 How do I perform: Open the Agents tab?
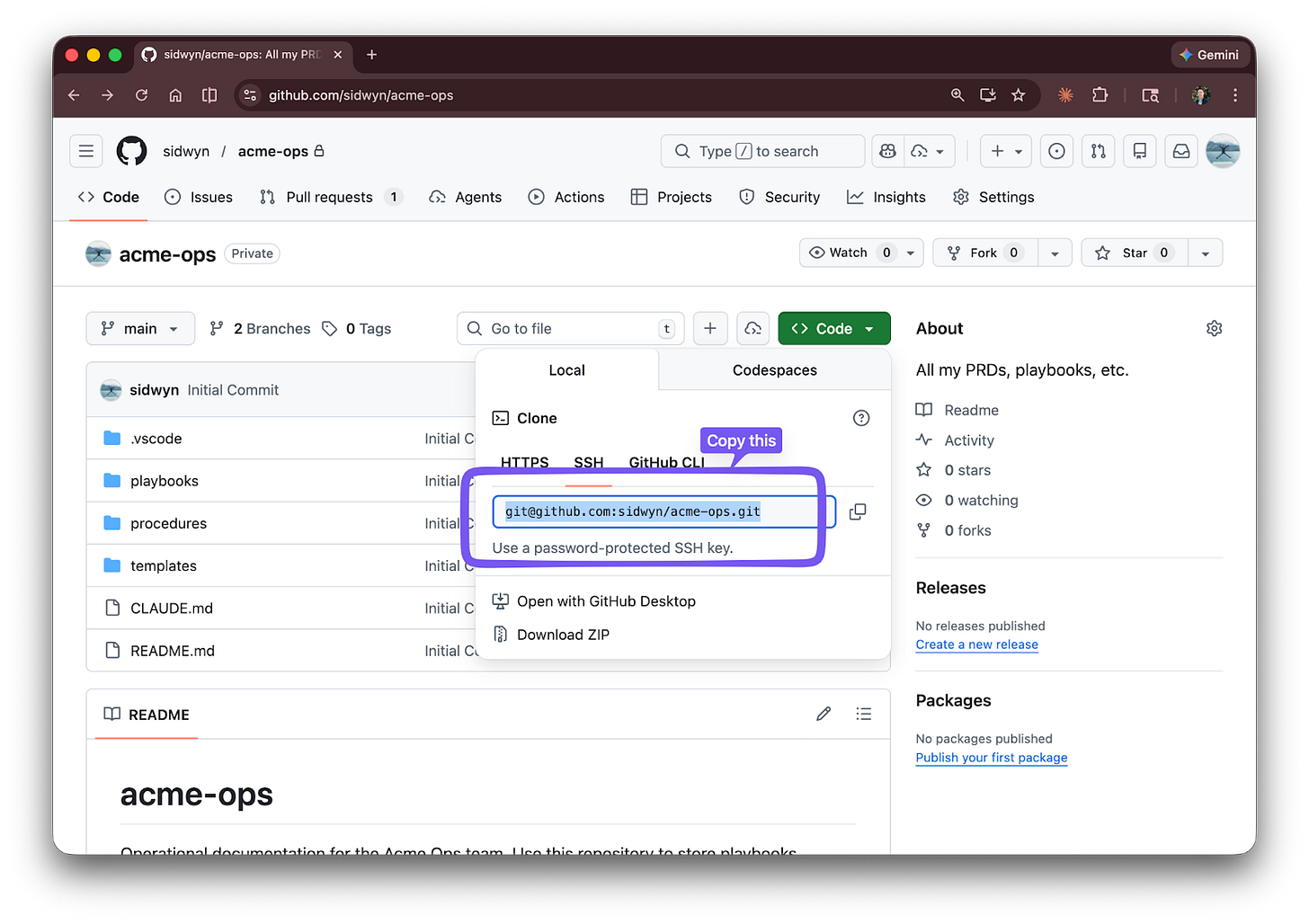(466, 197)
